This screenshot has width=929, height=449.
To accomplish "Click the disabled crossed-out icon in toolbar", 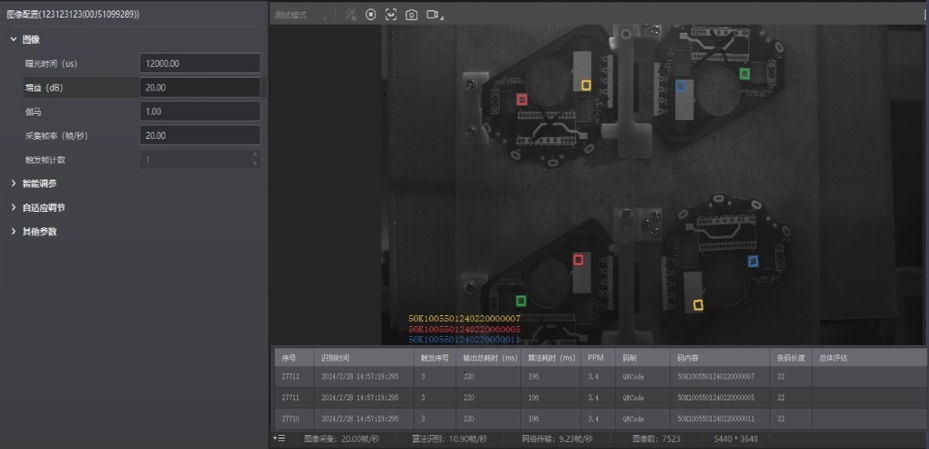I will [350, 15].
